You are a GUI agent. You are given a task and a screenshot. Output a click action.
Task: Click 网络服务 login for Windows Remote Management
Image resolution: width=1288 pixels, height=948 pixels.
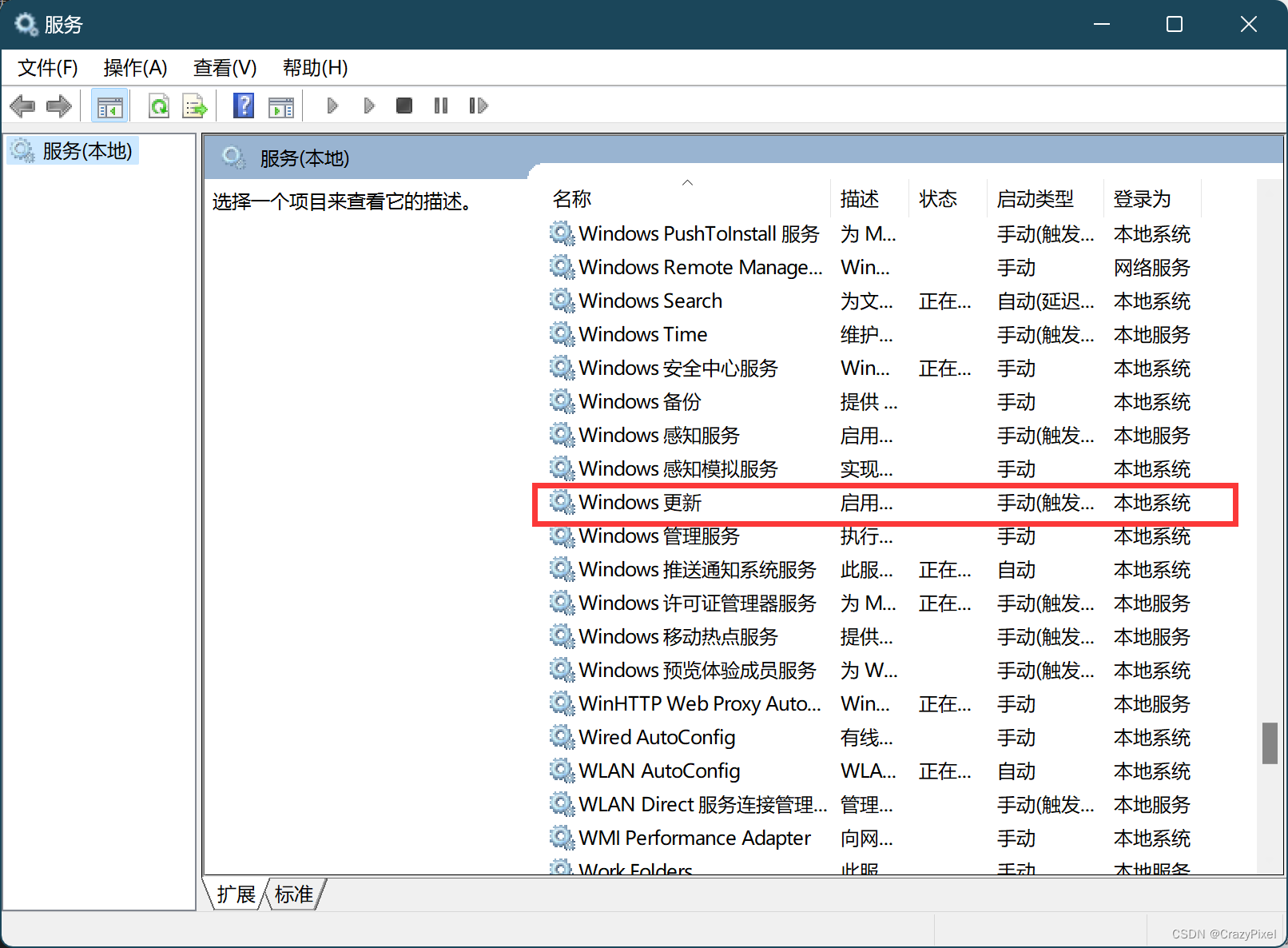pos(1152,268)
